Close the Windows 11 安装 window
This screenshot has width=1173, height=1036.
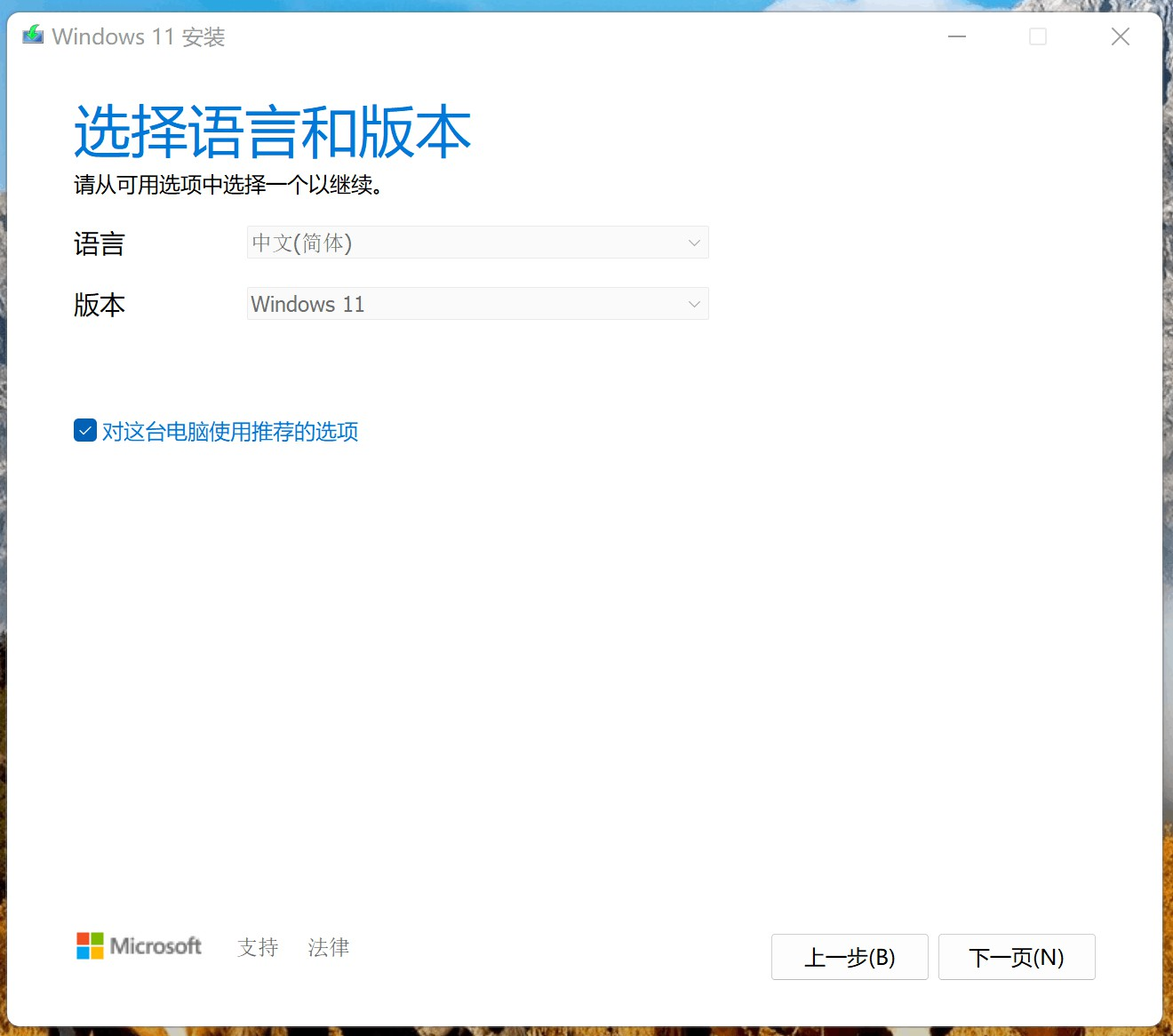pyautogui.click(x=1121, y=36)
